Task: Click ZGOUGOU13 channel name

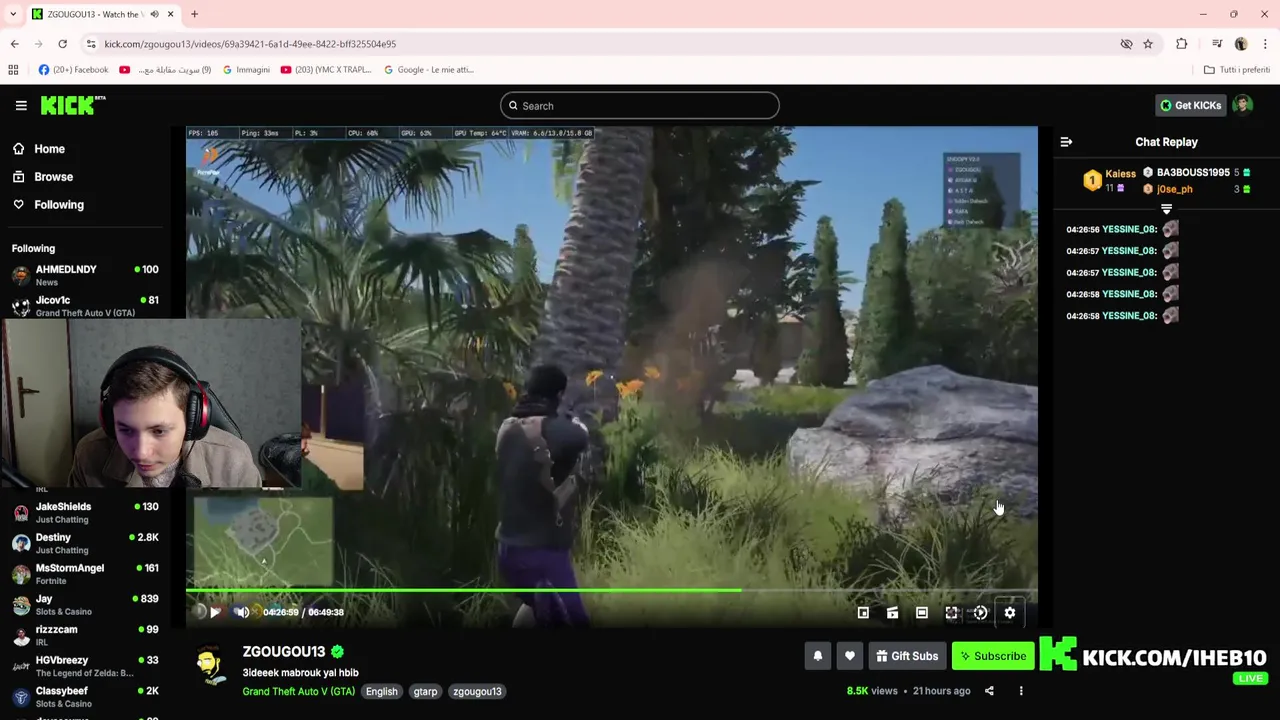Action: pyautogui.click(x=284, y=652)
